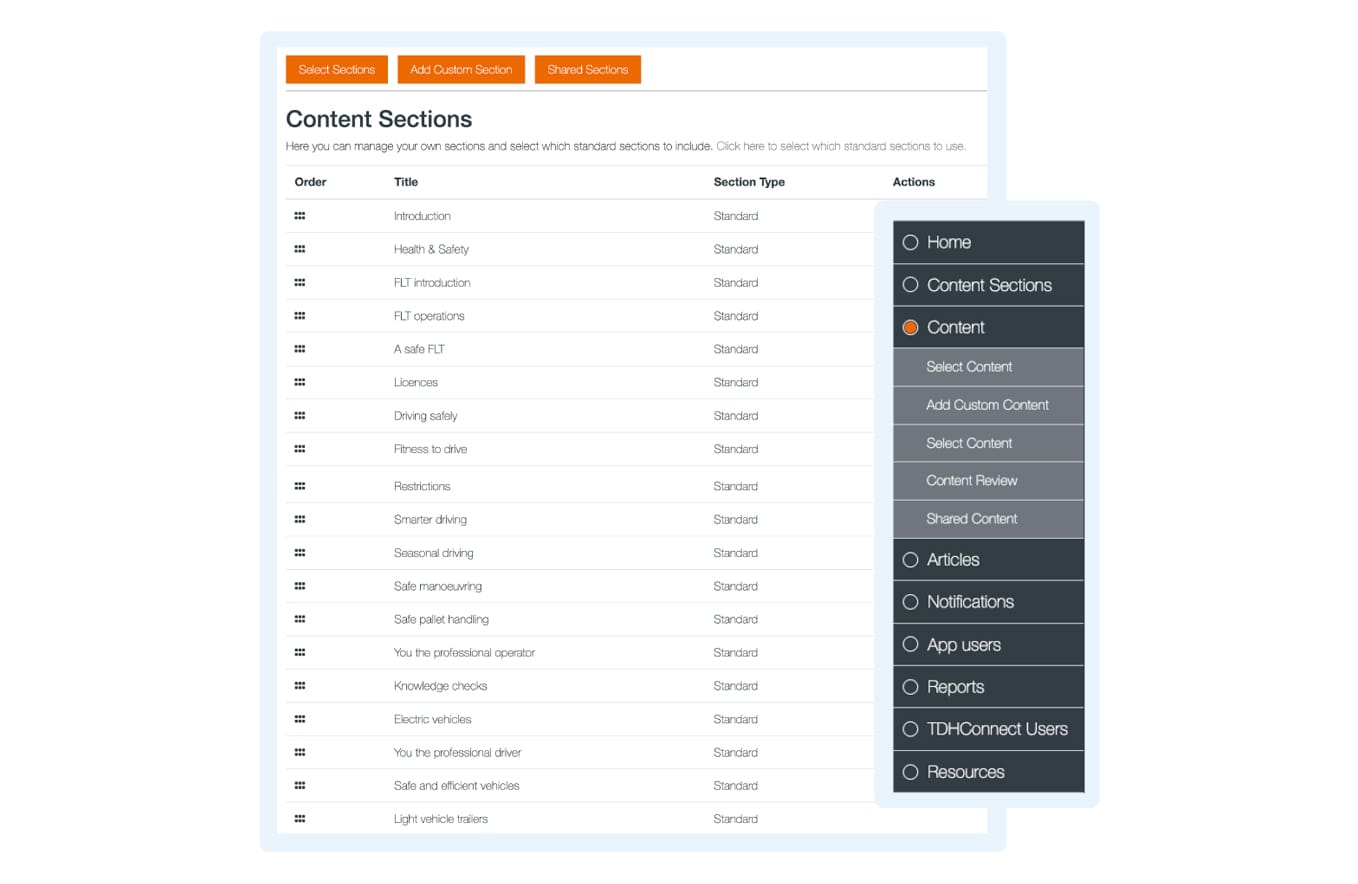Screen dimensions: 1358x884
Task: Click the Safe pallet handling row title
Action: tap(441, 619)
